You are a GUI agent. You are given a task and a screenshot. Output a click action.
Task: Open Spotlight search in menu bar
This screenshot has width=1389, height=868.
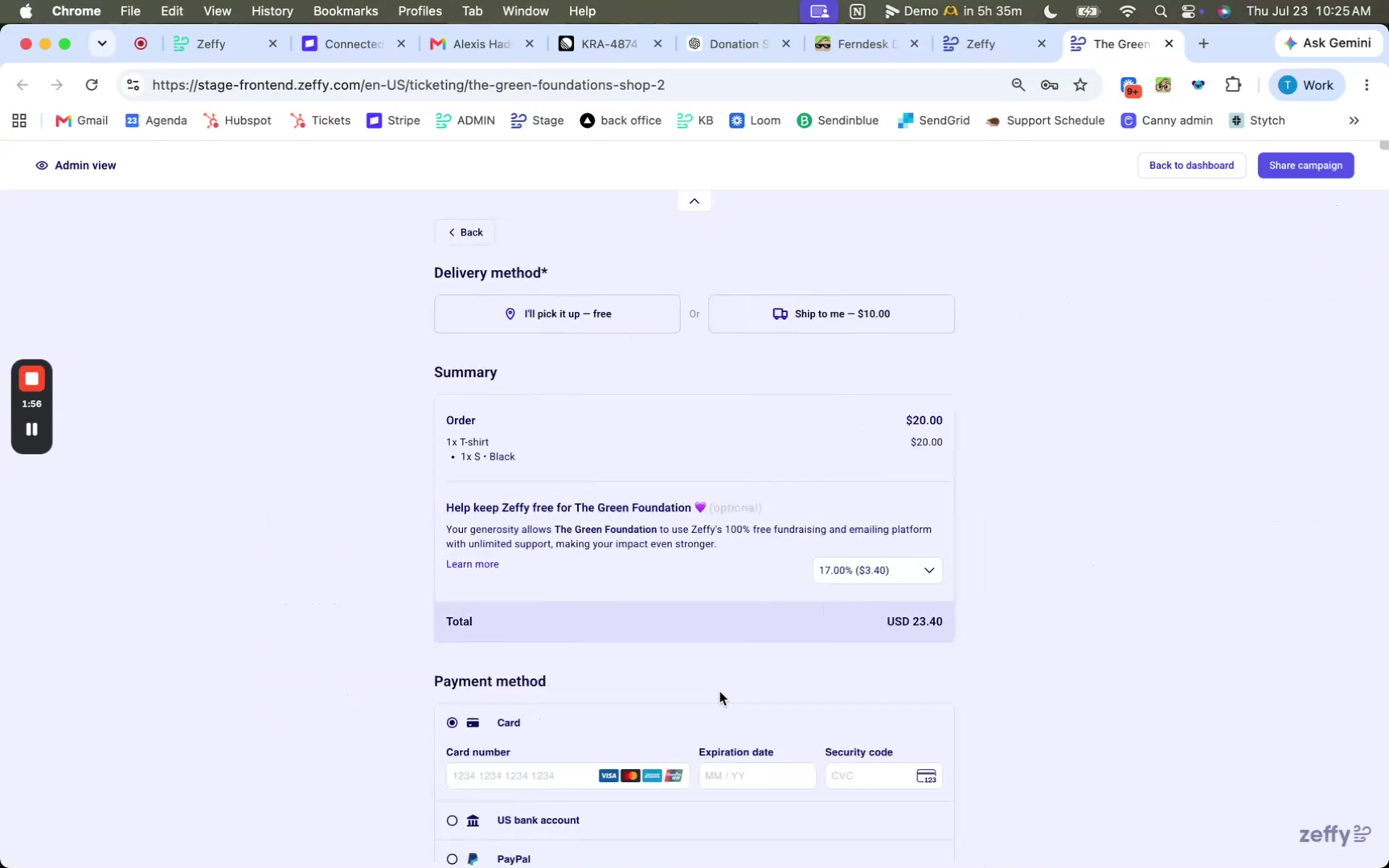coord(1161,11)
